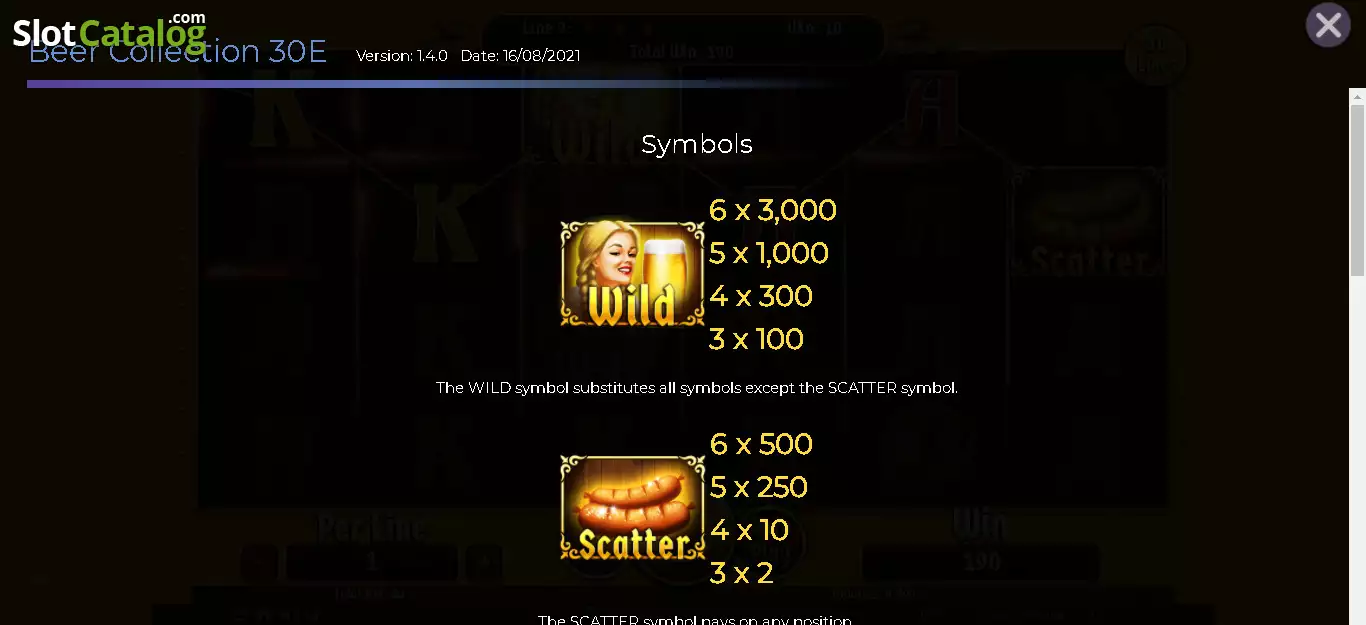Select the Wild 5 x 1,000 payout line
Image resolution: width=1366 pixels, height=625 pixels.
pos(768,253)
